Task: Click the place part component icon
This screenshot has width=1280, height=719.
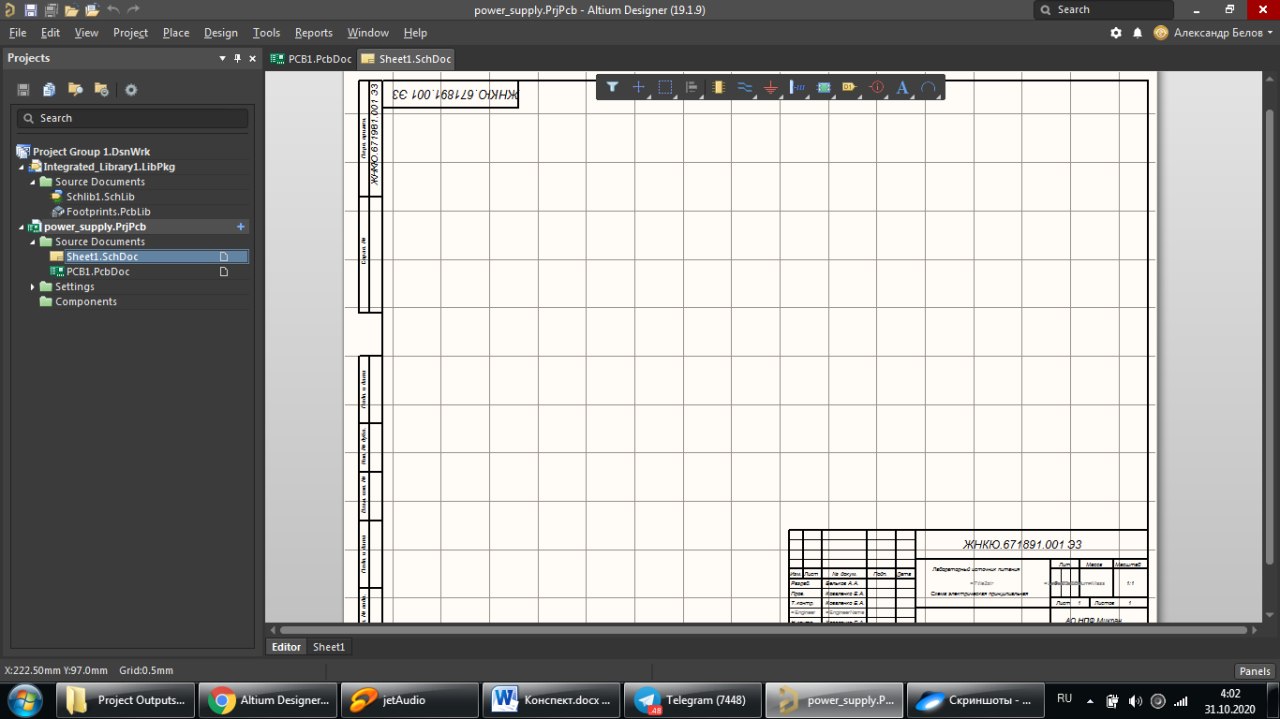Action: [718, 87]
